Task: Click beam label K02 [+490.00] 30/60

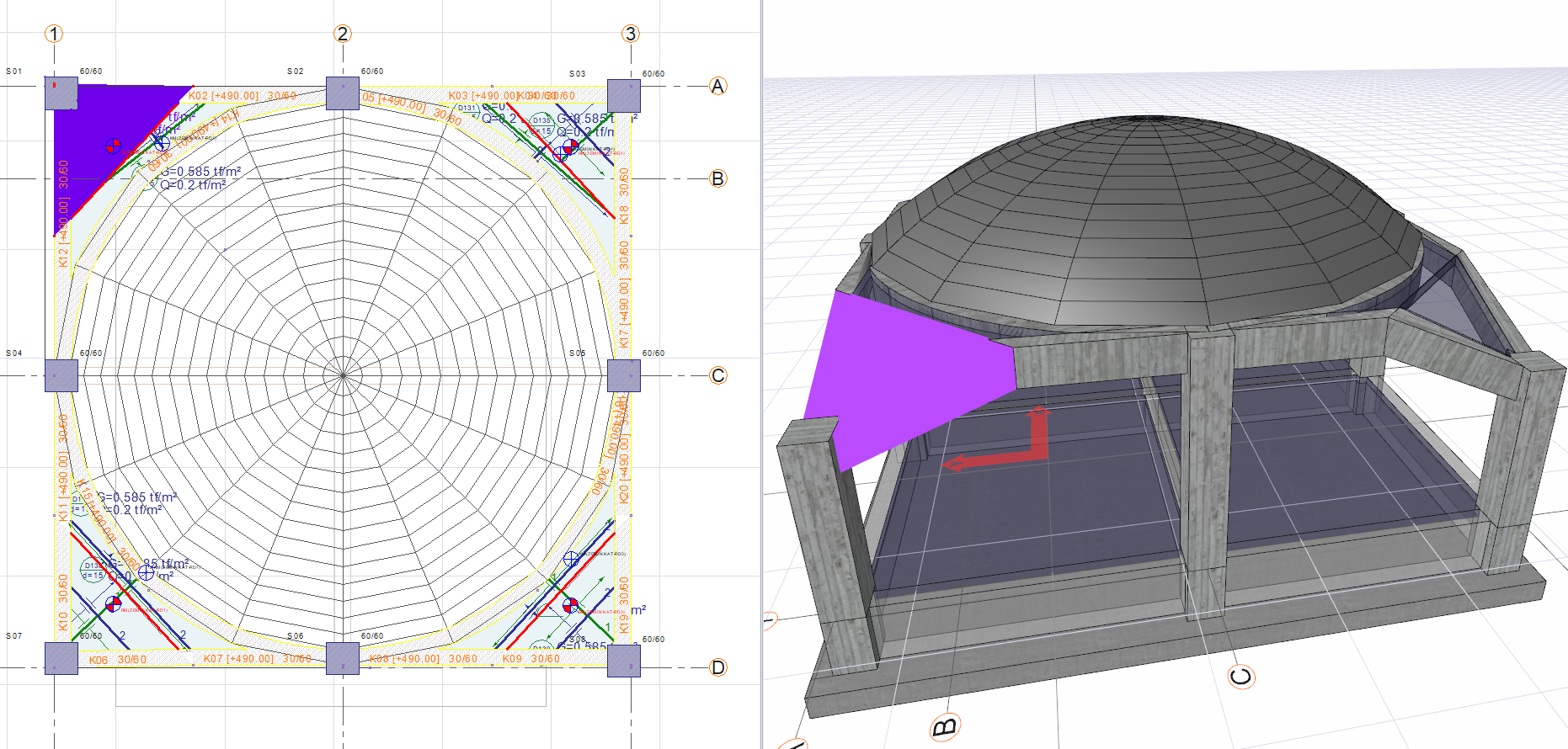Action: [243, 96]
